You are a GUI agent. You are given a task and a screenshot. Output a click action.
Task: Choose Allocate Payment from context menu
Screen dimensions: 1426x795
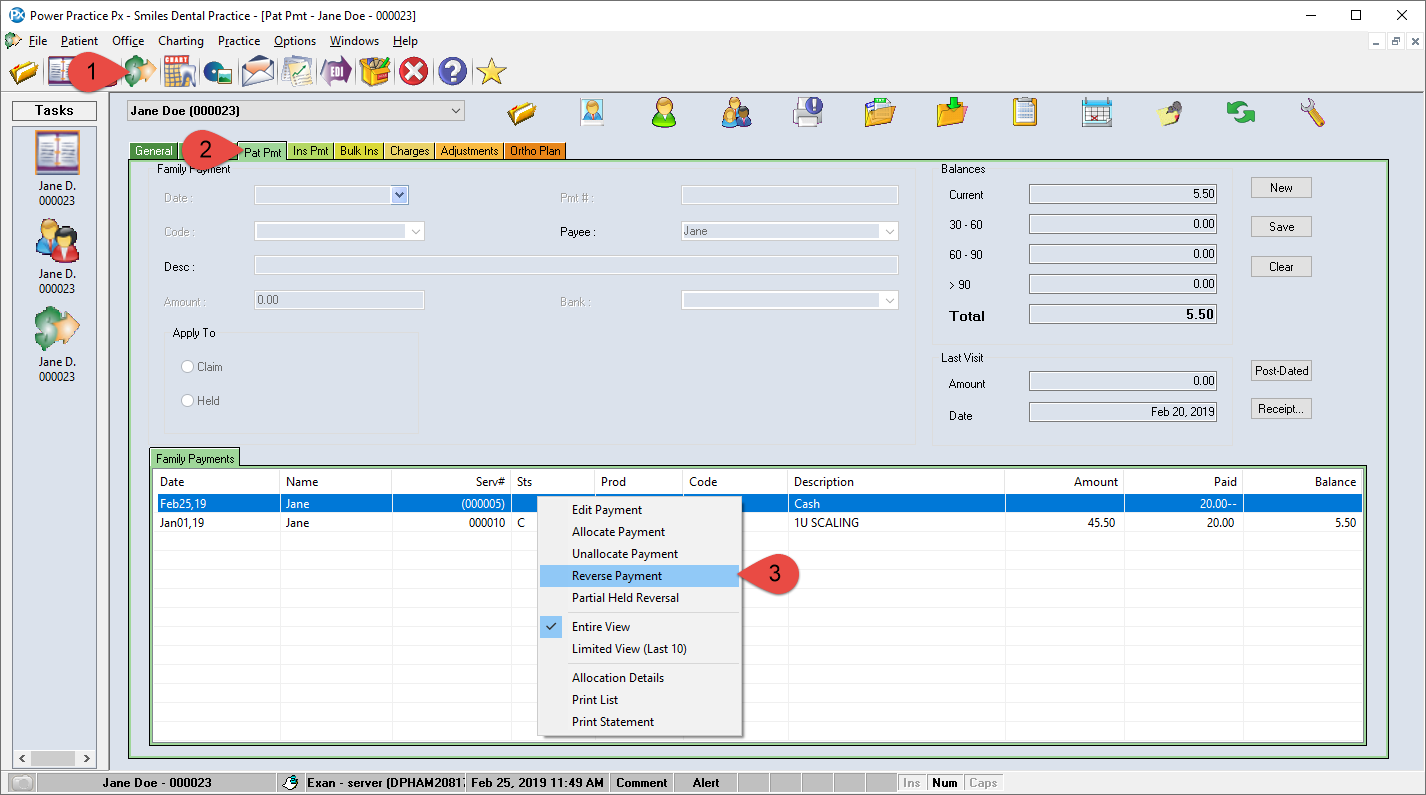point(640,532)
